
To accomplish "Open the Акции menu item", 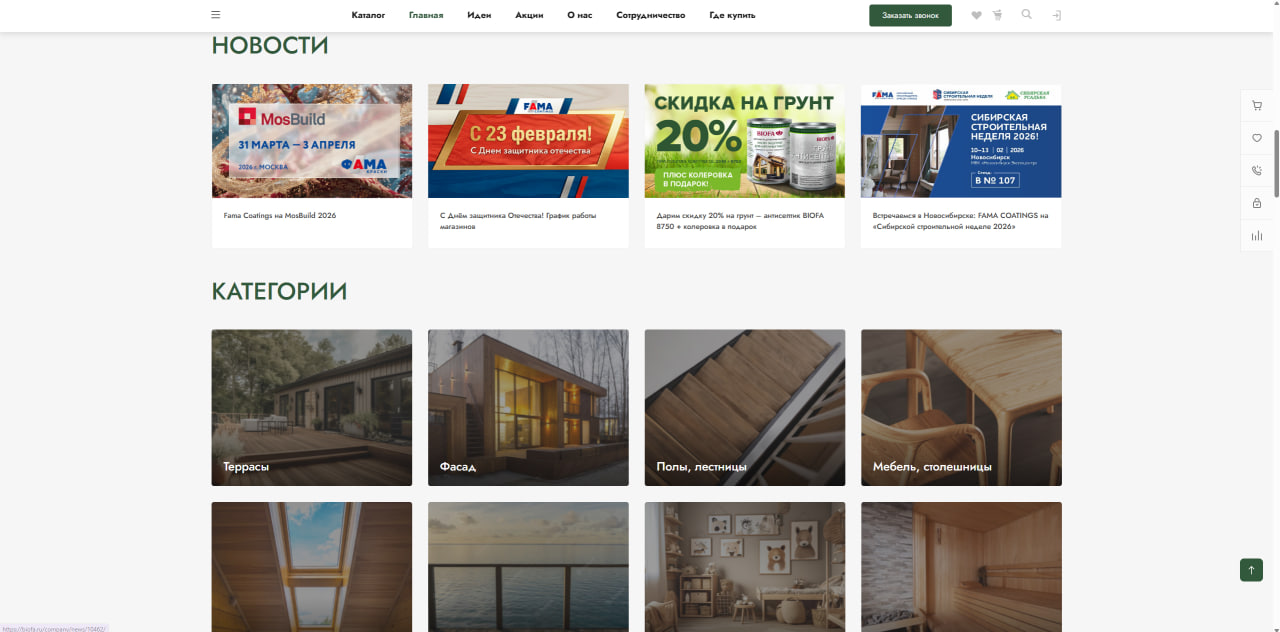I will [529, 15].
